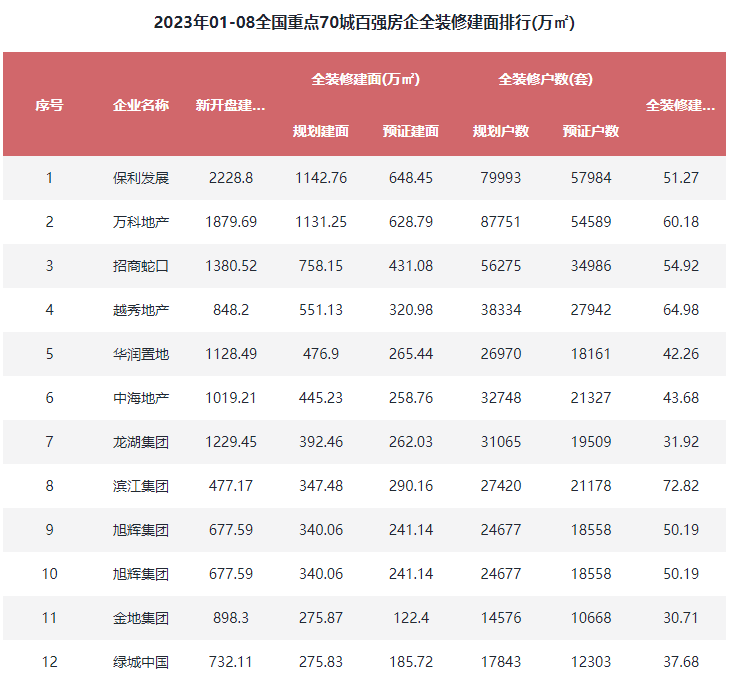Click value 1128.49 for 华润置地
The image size is (730, 683).
[x=231, y=354]
